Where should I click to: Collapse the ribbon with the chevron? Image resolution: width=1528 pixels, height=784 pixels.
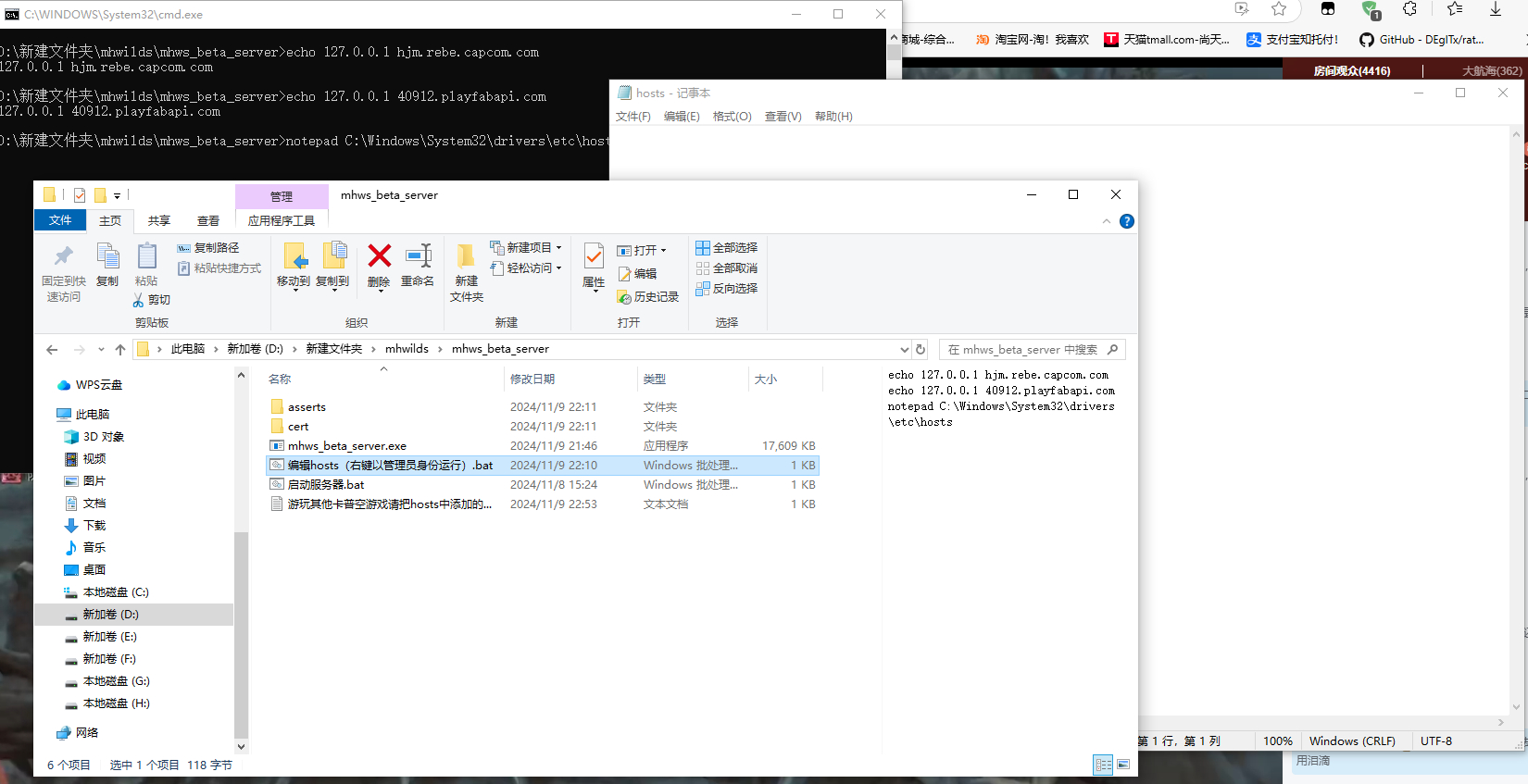tap(1107, 221)
